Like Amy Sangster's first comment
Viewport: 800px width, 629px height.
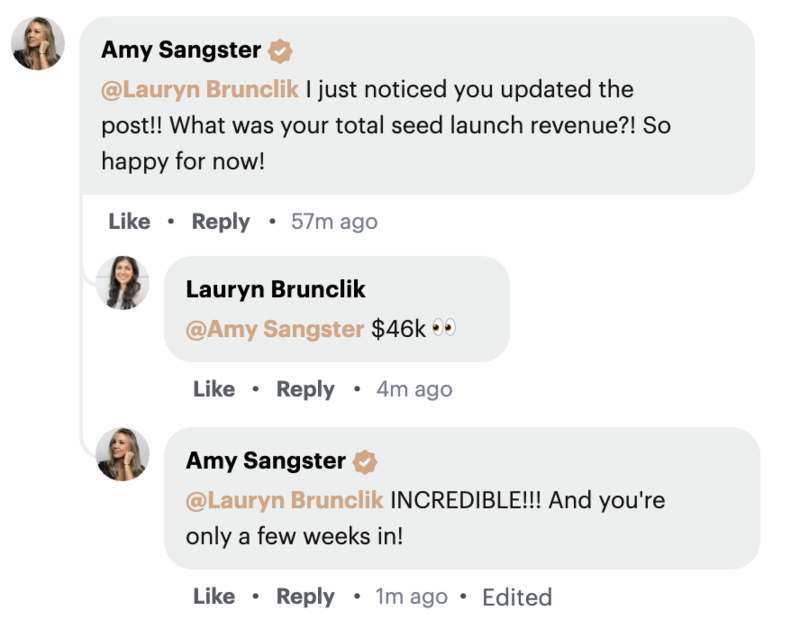tap(130, 221)
